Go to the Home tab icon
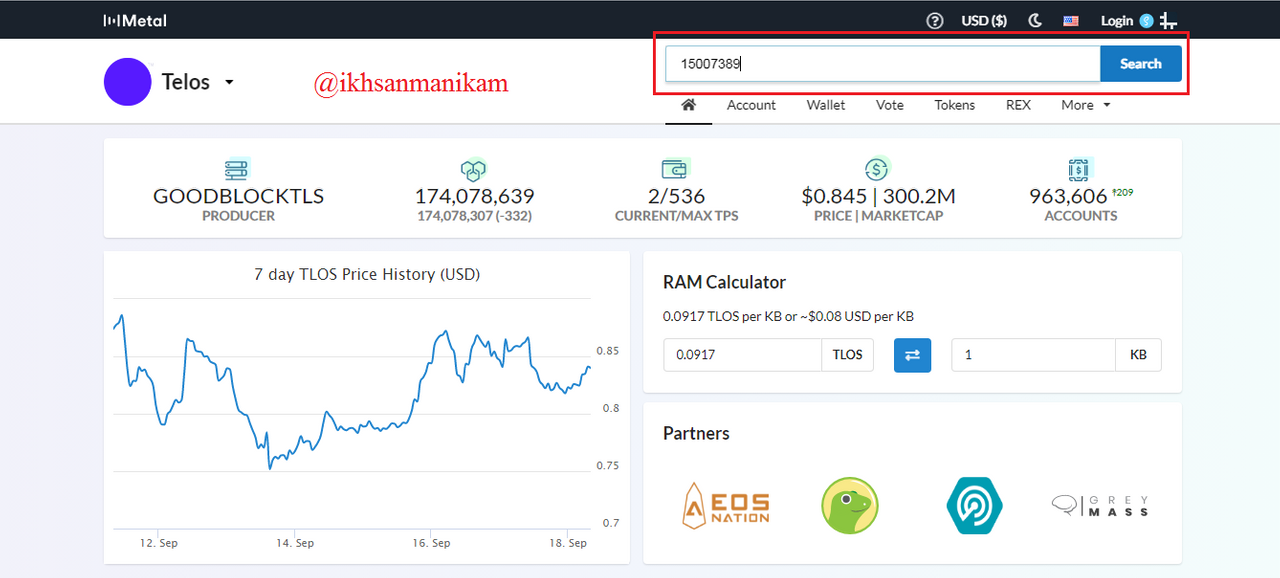The image size is (1280, 578). coord(688,105)
